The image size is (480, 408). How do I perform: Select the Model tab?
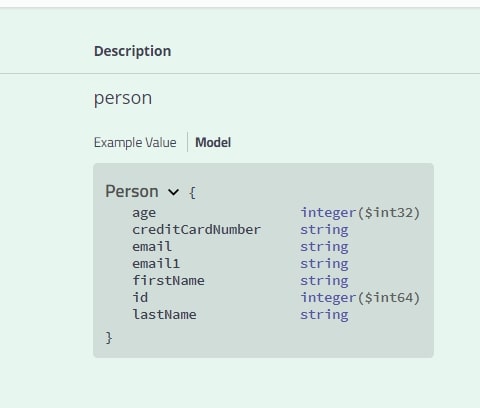pyautogui.click(x=213, y=143)
